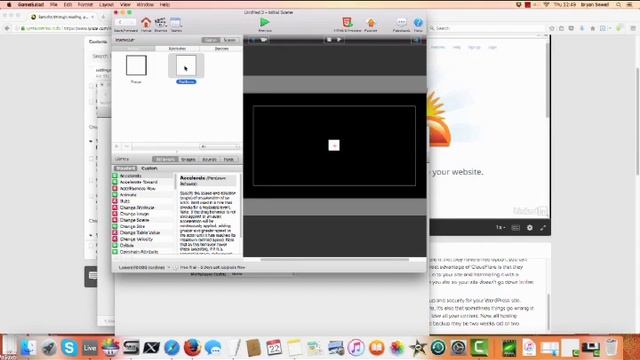Open the Devices tab in Inspector
The width and height of the screenshot is (640, 360).
point(222,49)
